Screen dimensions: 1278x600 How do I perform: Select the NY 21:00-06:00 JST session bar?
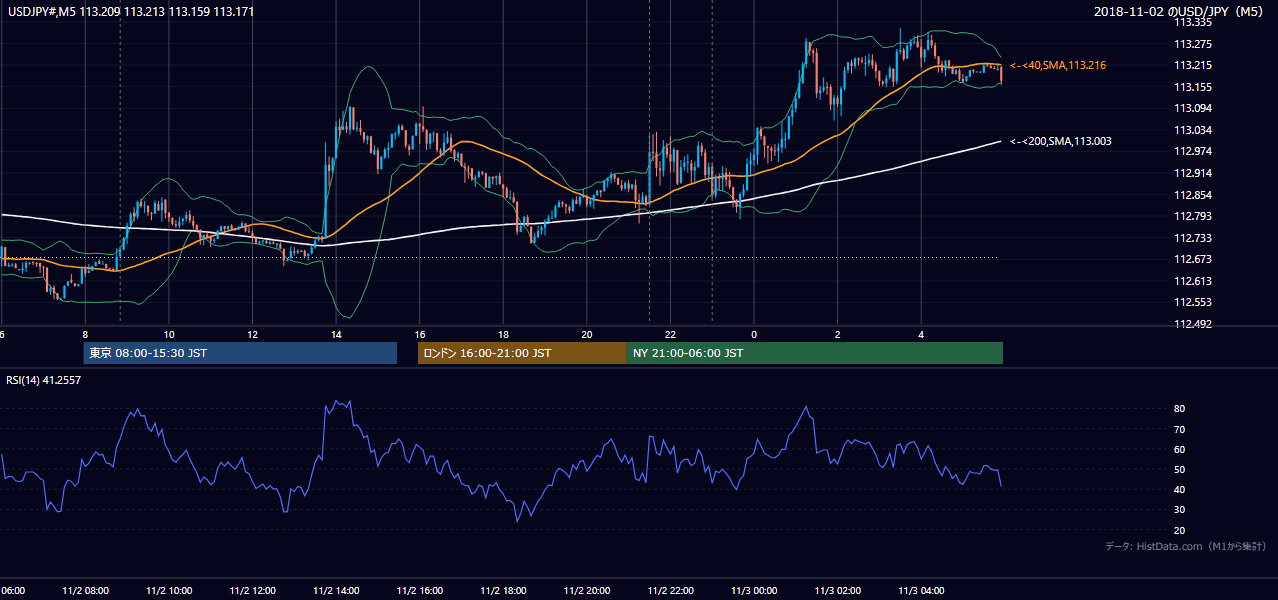(815, 353)
